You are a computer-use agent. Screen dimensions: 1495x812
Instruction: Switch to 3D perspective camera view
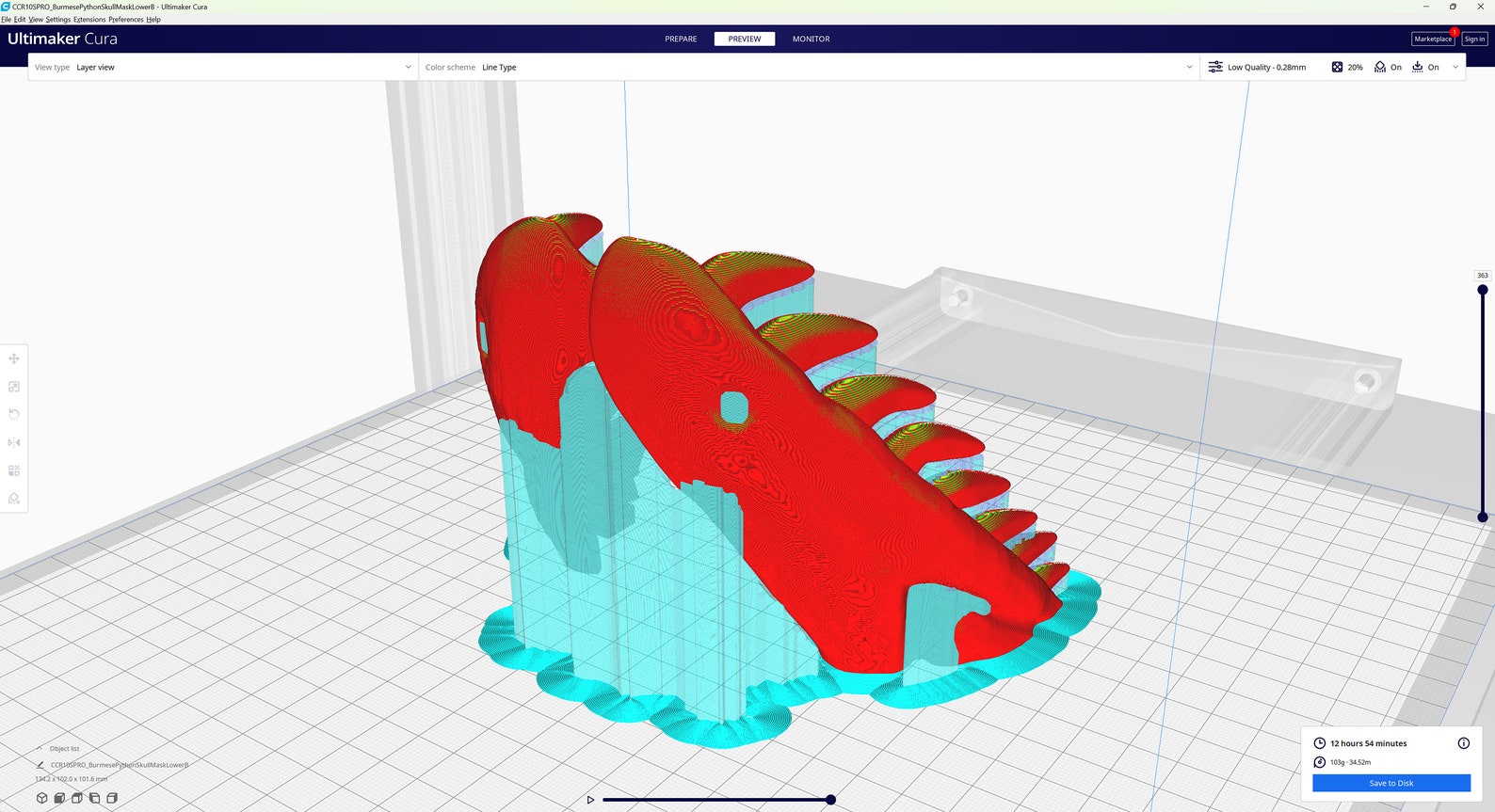[41, 798]
